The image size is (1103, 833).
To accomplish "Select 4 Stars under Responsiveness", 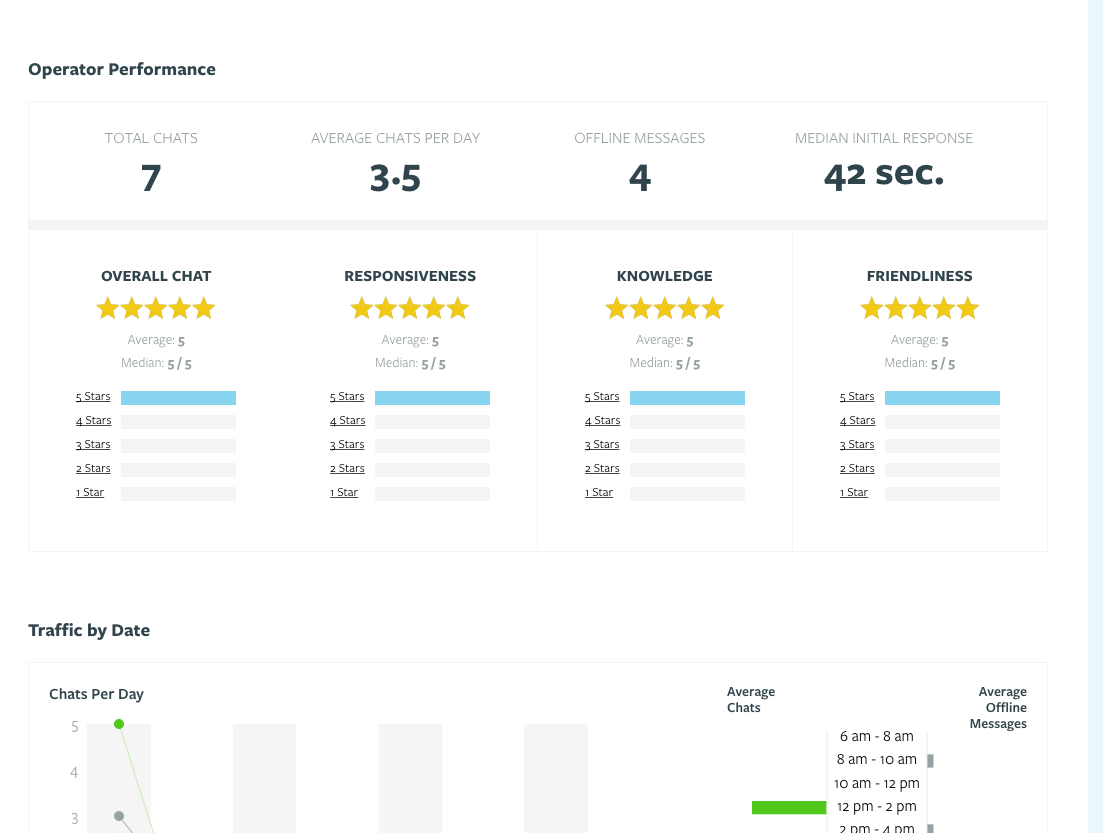I will tap(348, 421).
